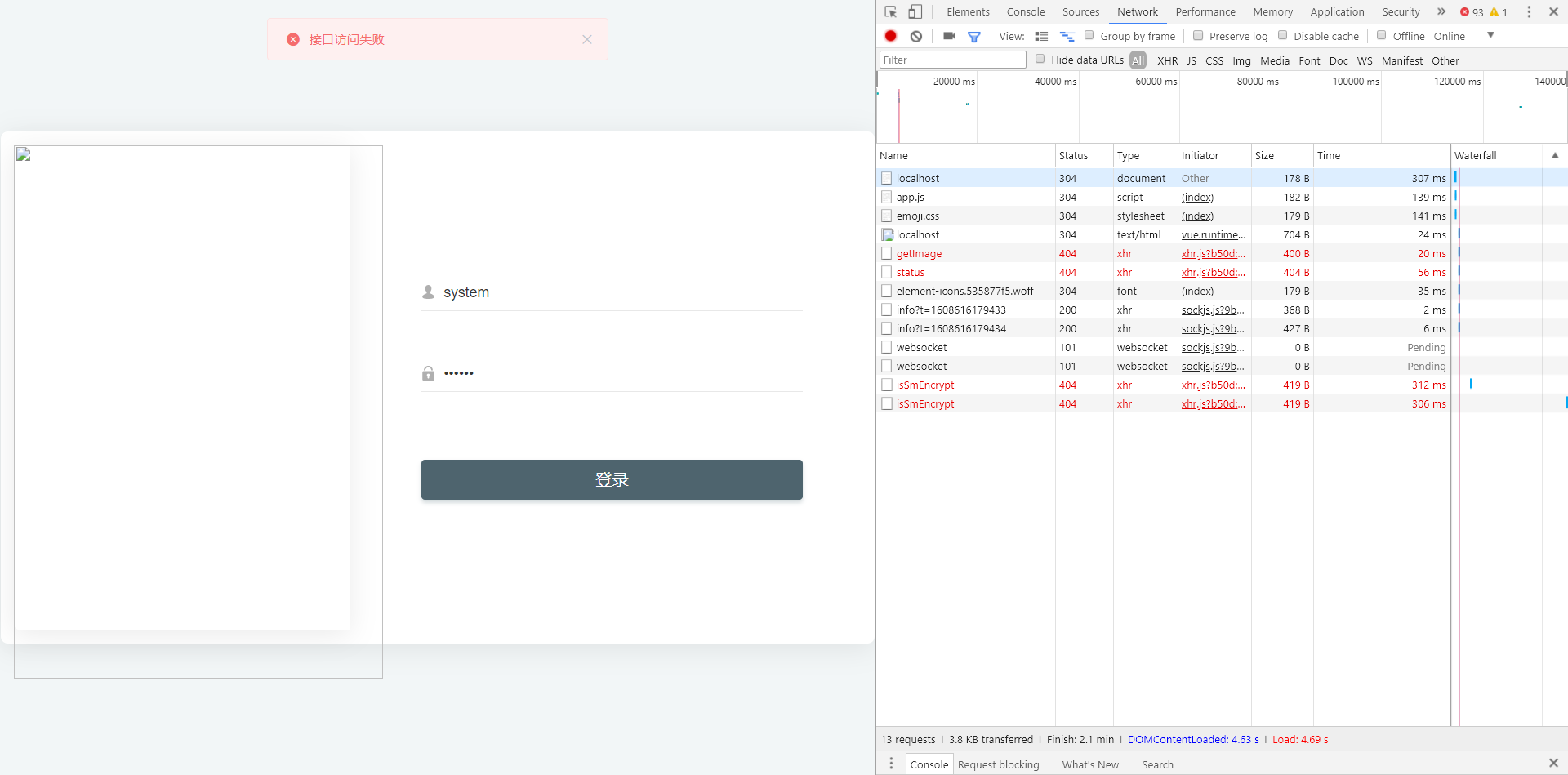1568x775 pixels.
Task: Check the Disable cache option
Action: pos(1283,35)
